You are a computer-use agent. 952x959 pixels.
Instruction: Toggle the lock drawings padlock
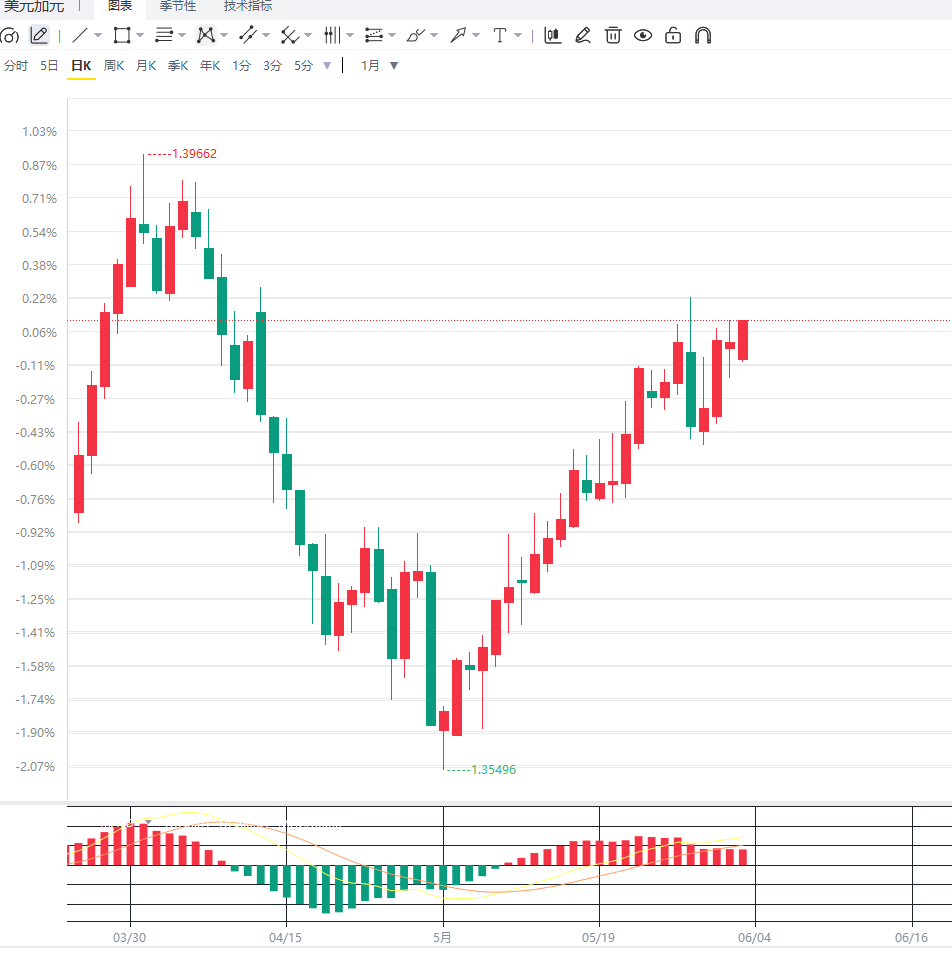673,35
